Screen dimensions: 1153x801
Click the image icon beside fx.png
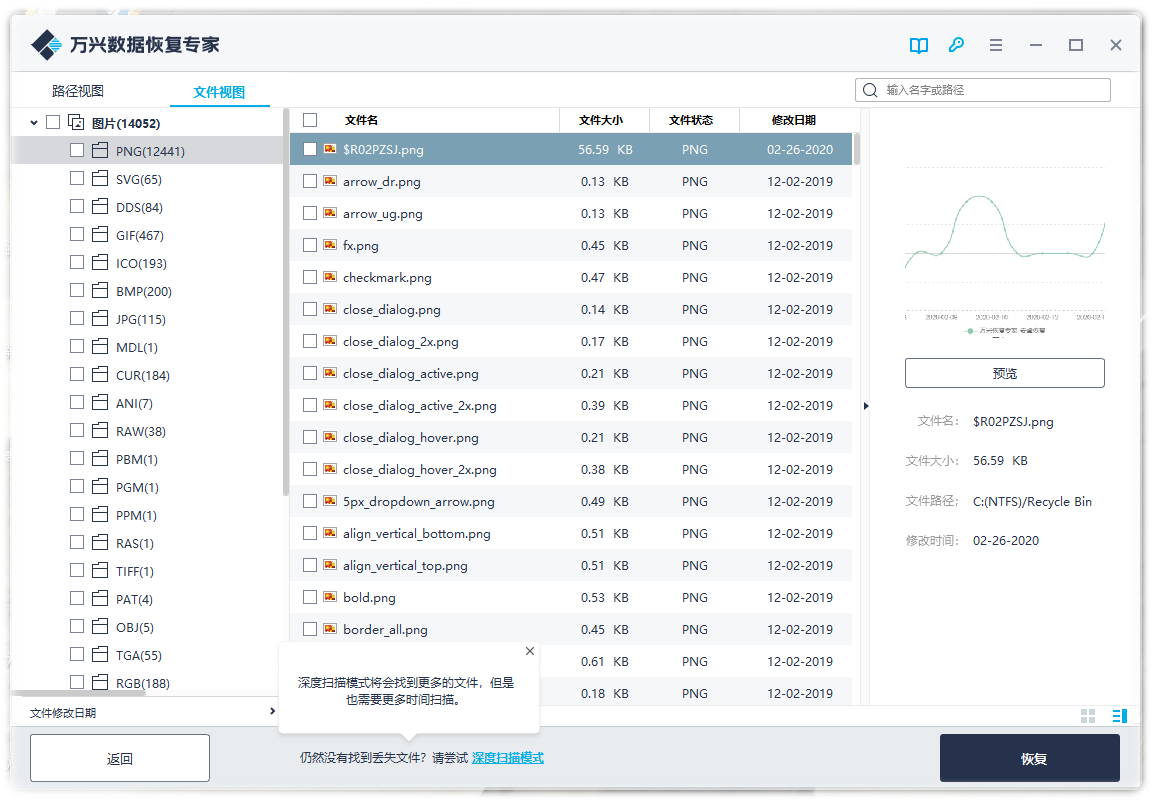pos(329,245)
